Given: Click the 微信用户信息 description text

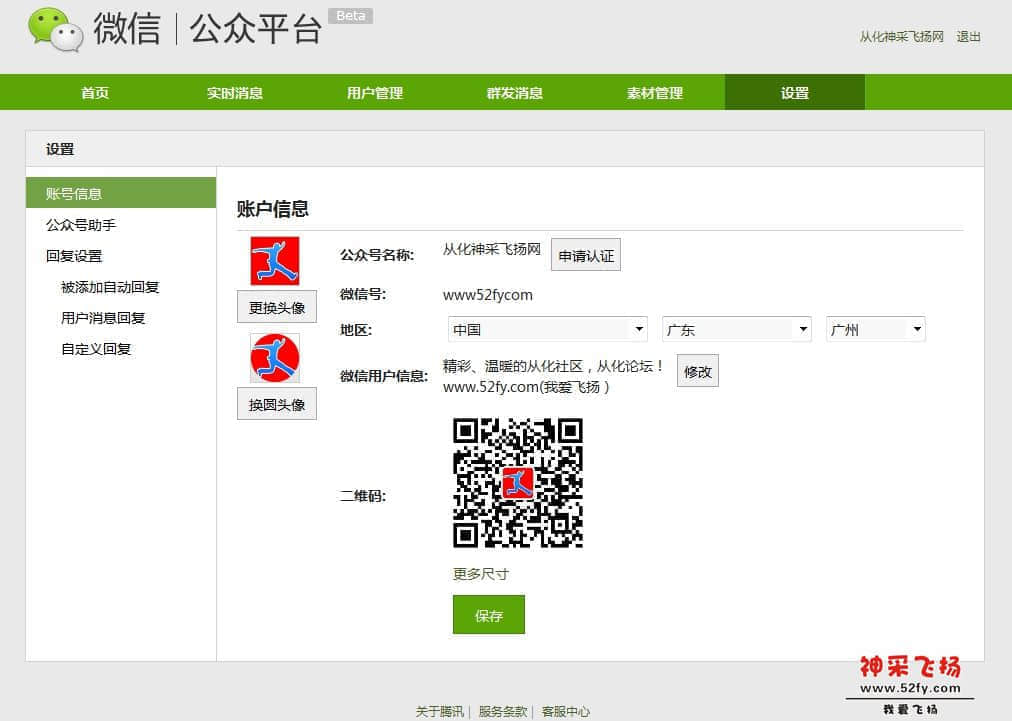Looking at the screenshot, I should (x=553, y=376).
